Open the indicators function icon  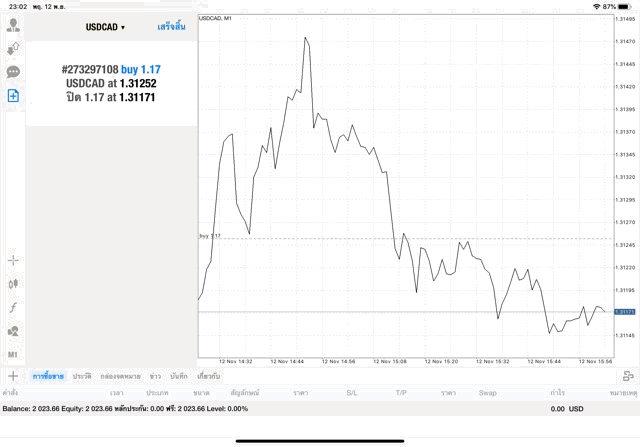(13, 307)
